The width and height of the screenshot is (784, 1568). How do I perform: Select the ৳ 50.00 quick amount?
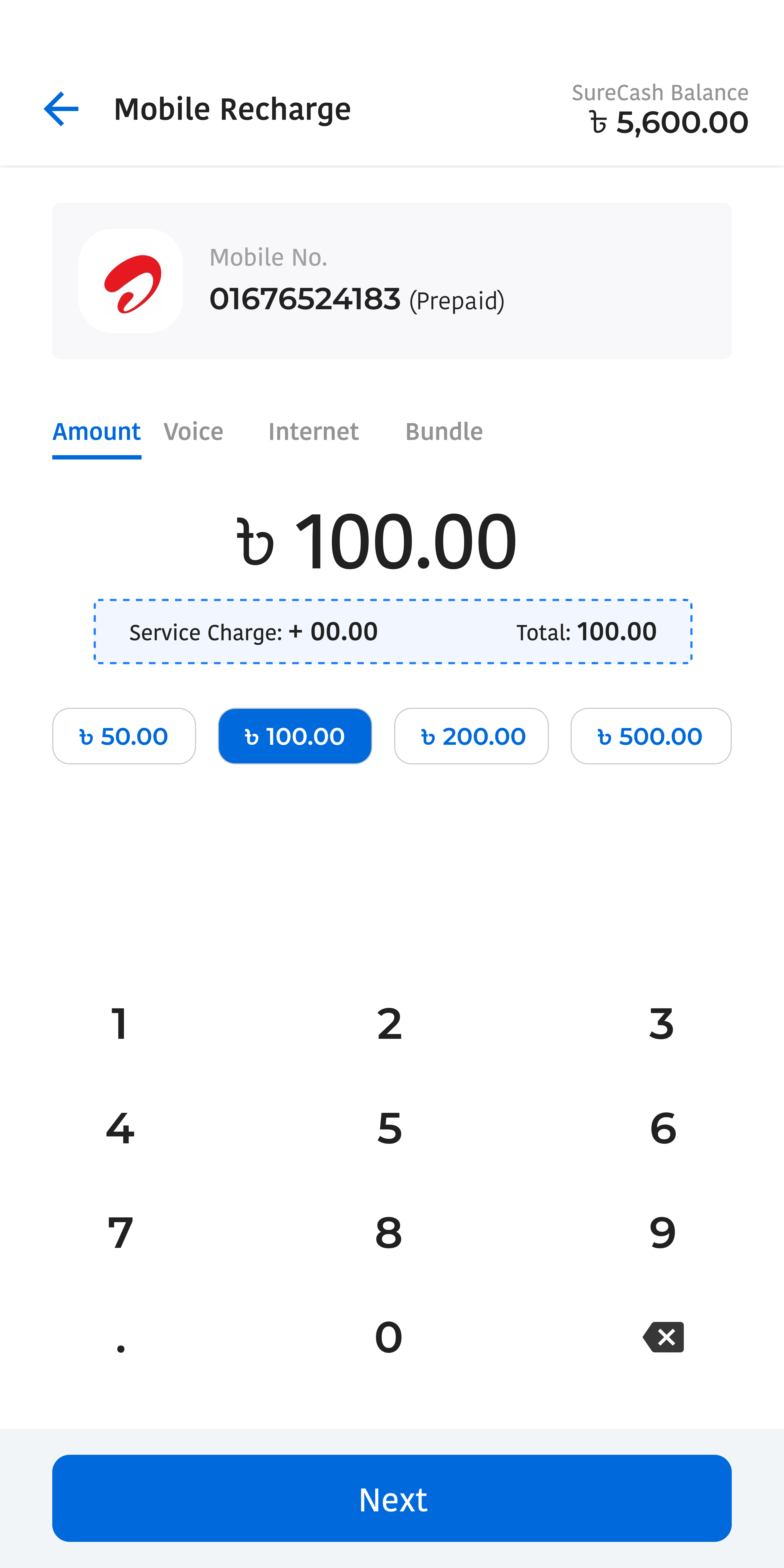coord(124,736)
